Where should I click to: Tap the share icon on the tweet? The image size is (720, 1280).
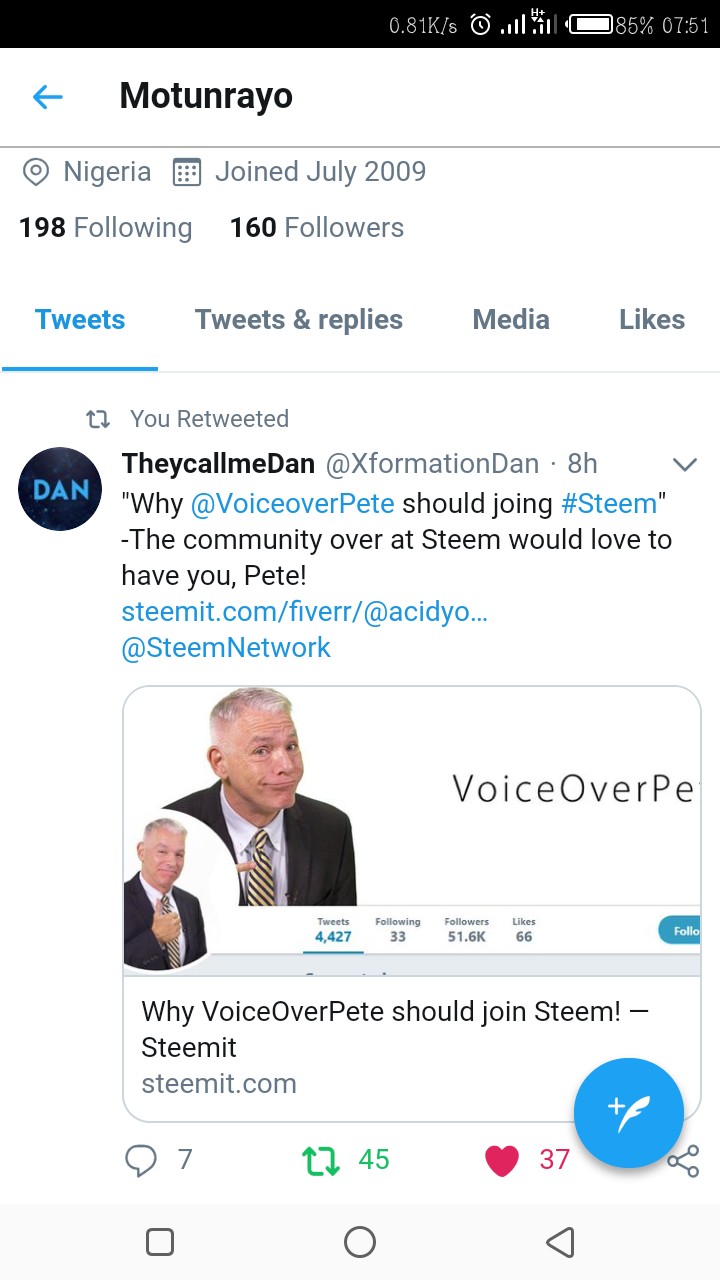click(683, 1161)
